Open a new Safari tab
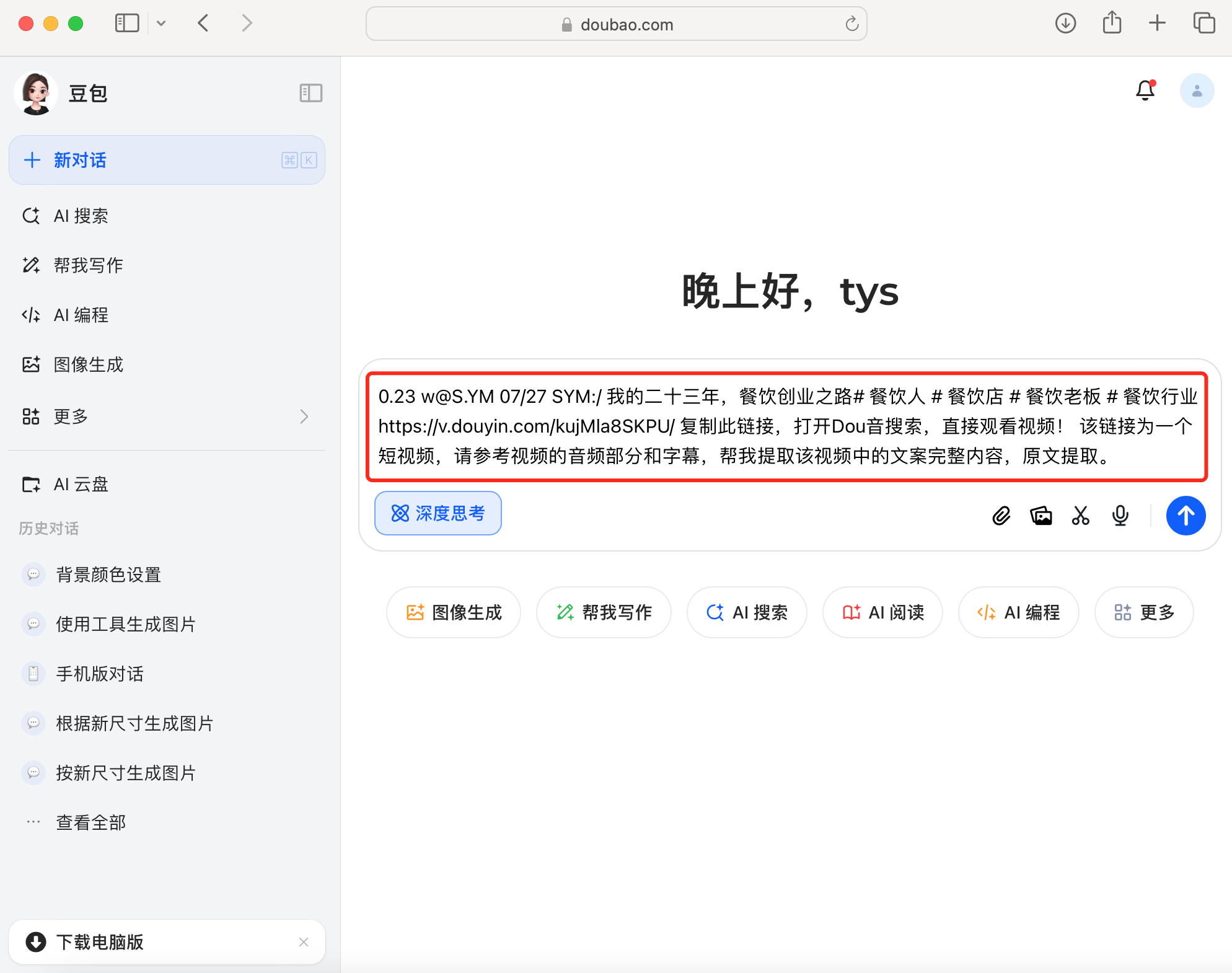This screenshot has width=1232, height=973. pos(1157,24)
